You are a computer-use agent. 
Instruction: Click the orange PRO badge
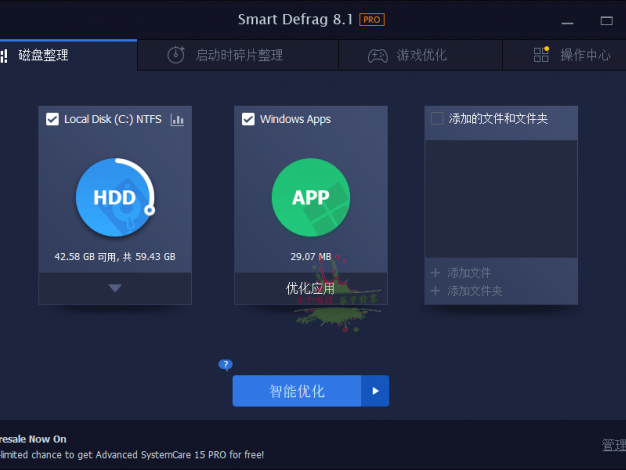[372, 20]
